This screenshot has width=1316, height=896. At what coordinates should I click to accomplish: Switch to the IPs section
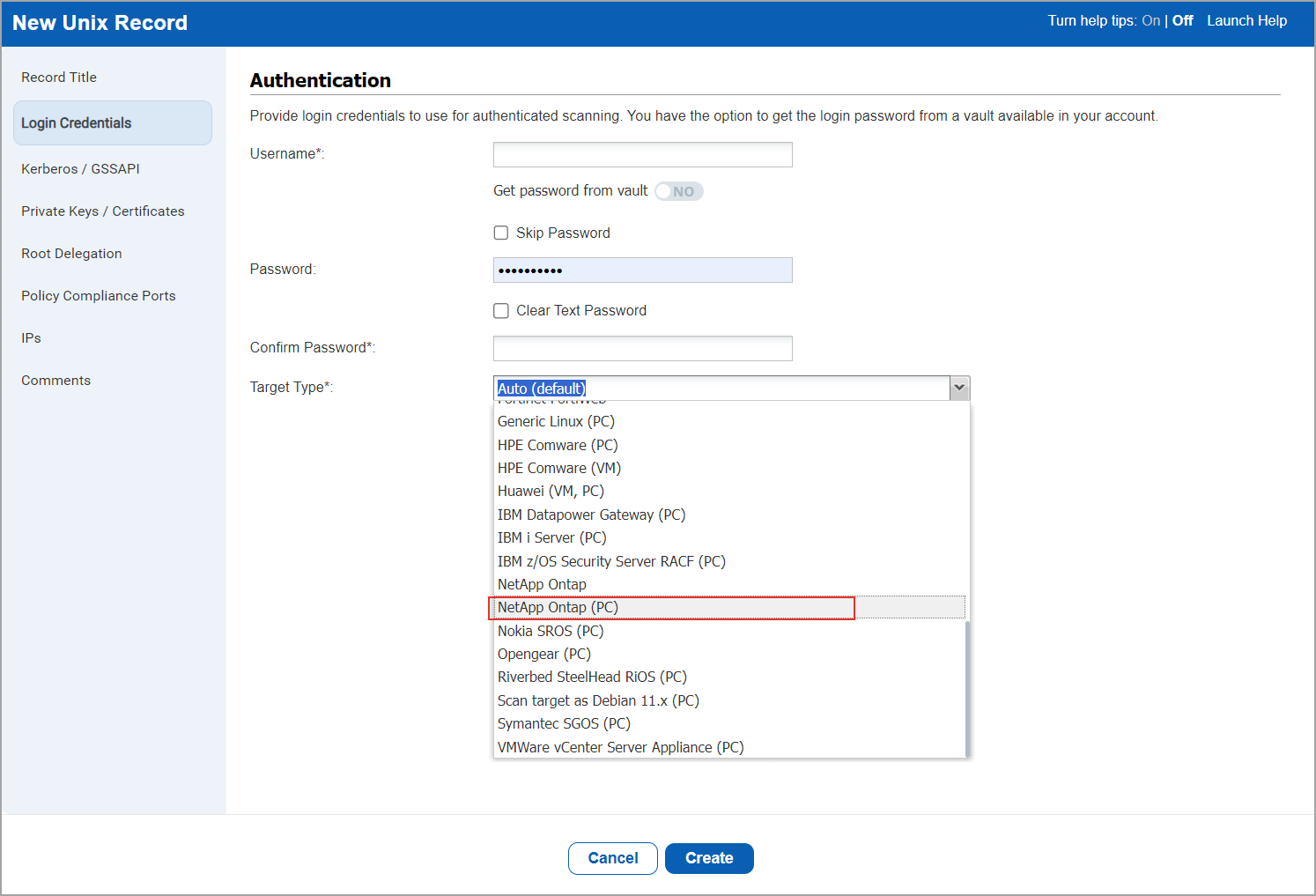(x=31, y=337)
